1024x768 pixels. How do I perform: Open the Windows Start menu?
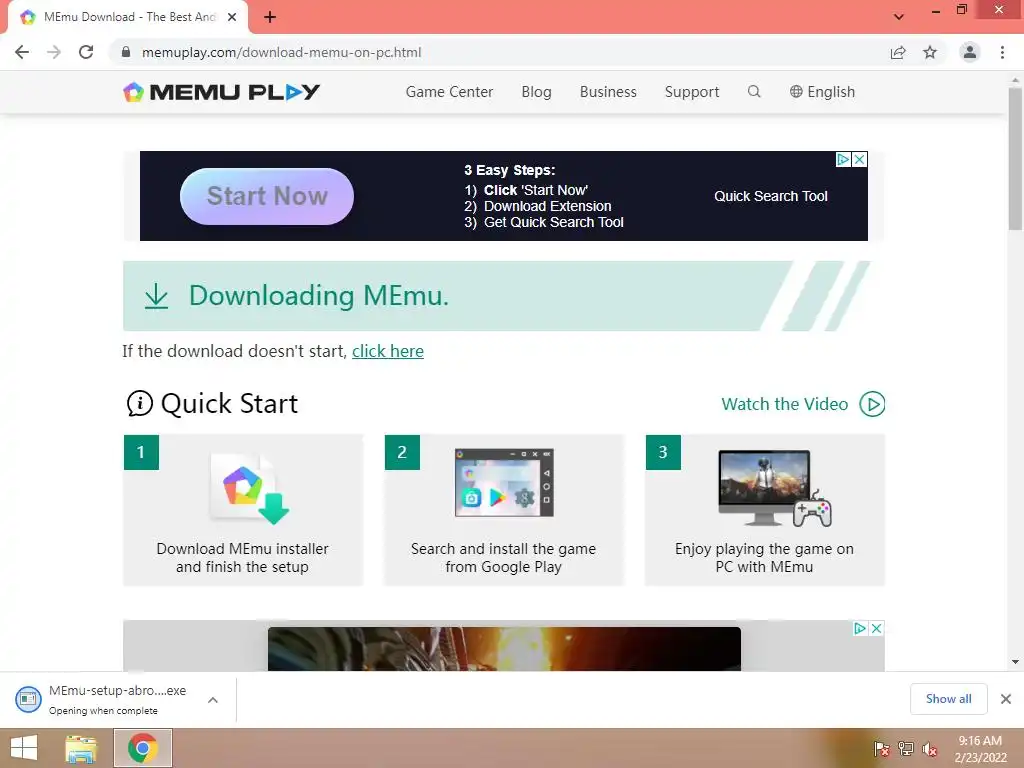[24, 748]
